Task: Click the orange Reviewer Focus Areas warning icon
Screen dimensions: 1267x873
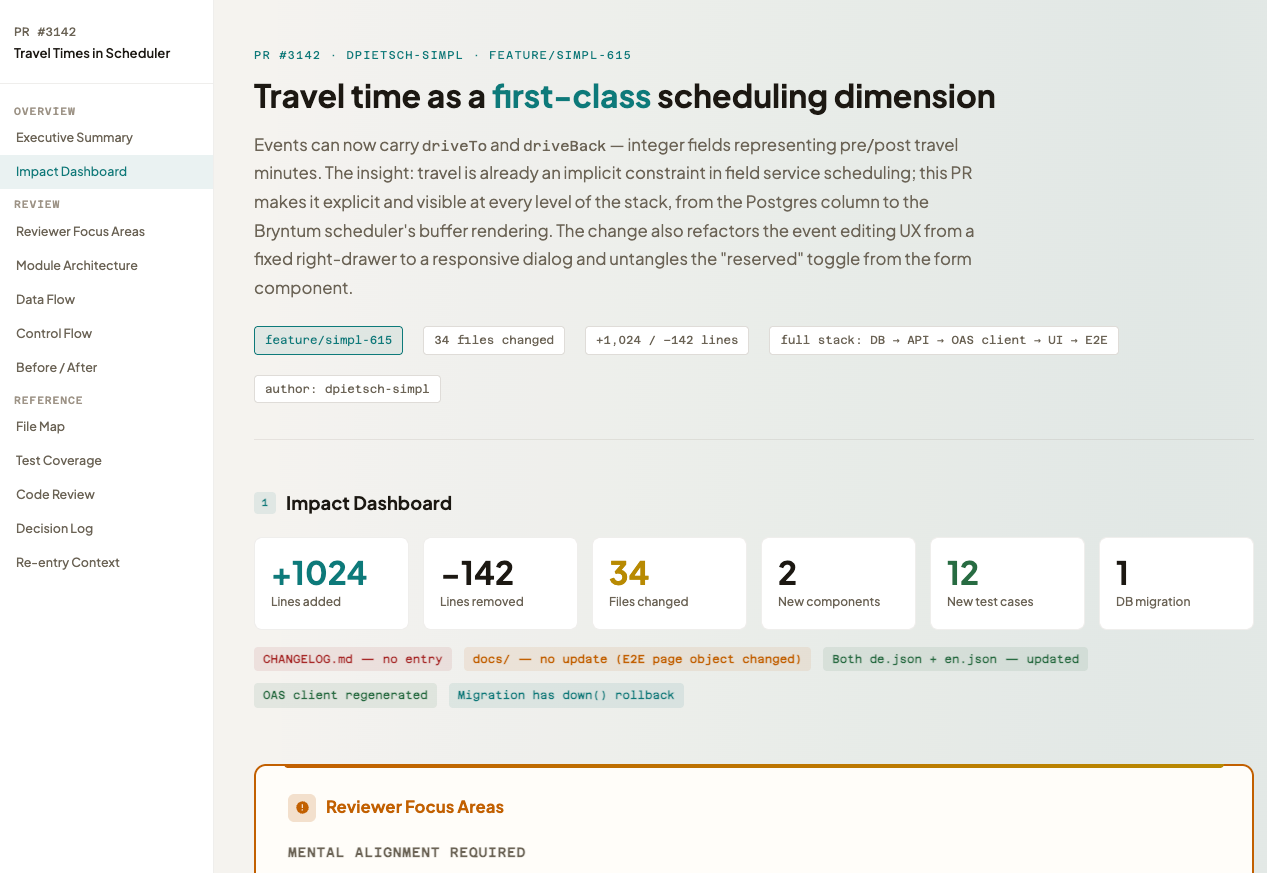Action: pos(302,808)
